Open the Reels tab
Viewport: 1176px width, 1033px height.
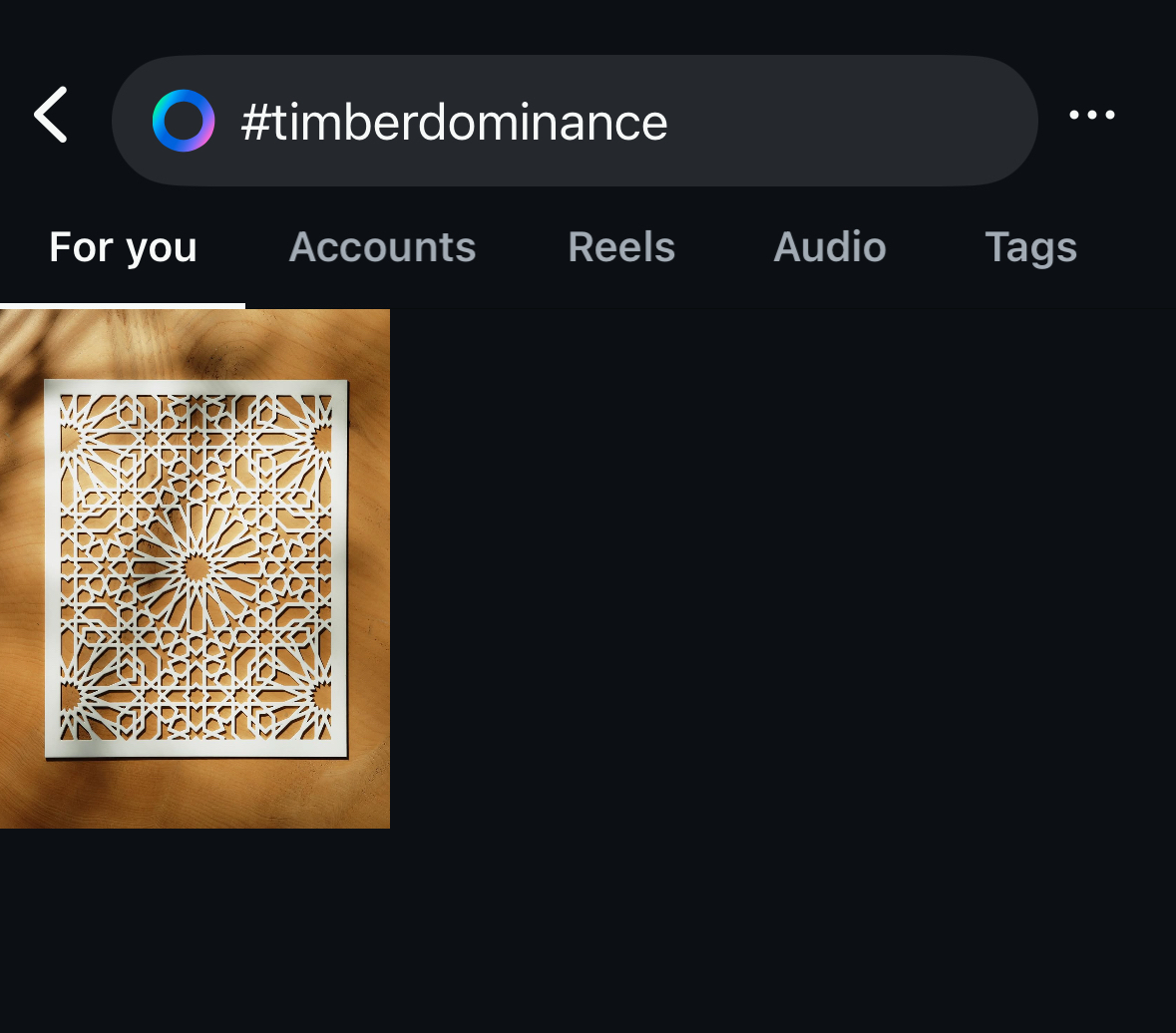click(x=621, y=247)
